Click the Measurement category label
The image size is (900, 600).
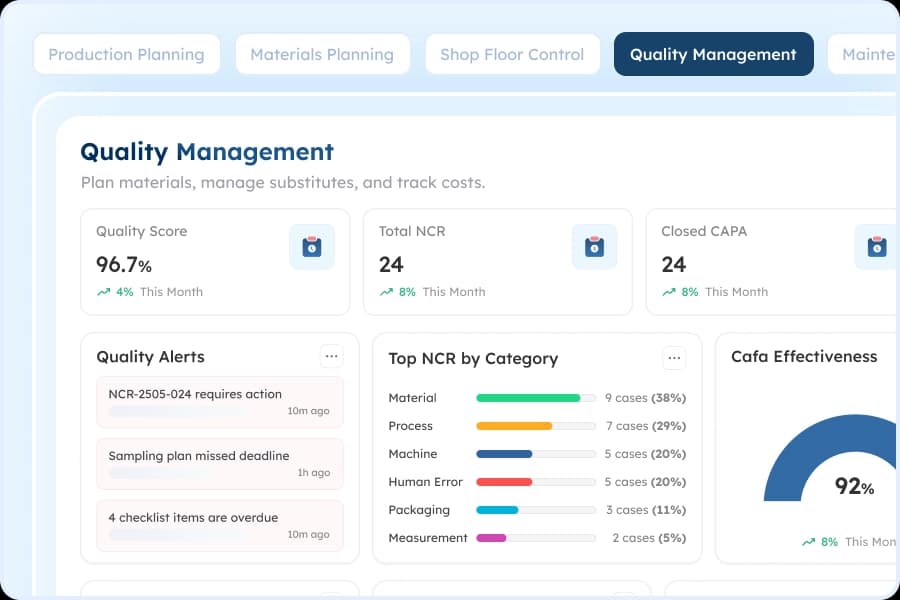click(428, 538)
